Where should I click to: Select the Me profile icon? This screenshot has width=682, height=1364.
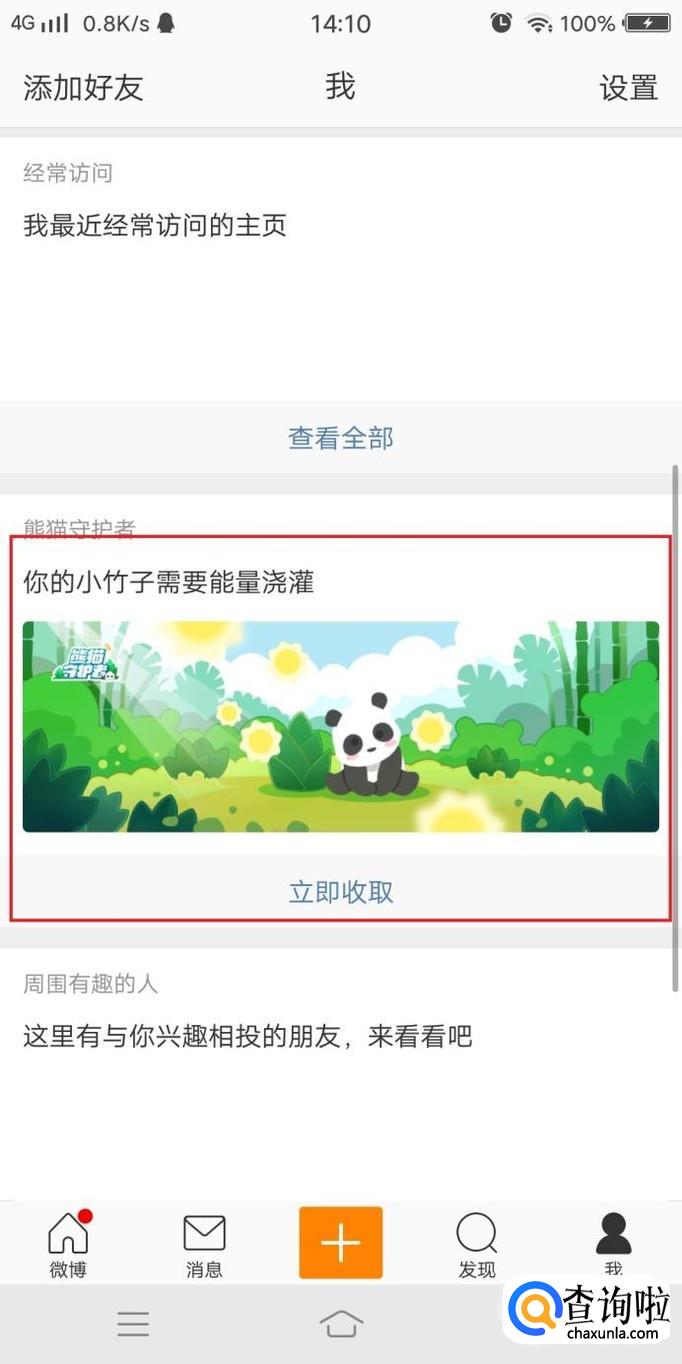tap(613, 1233)
